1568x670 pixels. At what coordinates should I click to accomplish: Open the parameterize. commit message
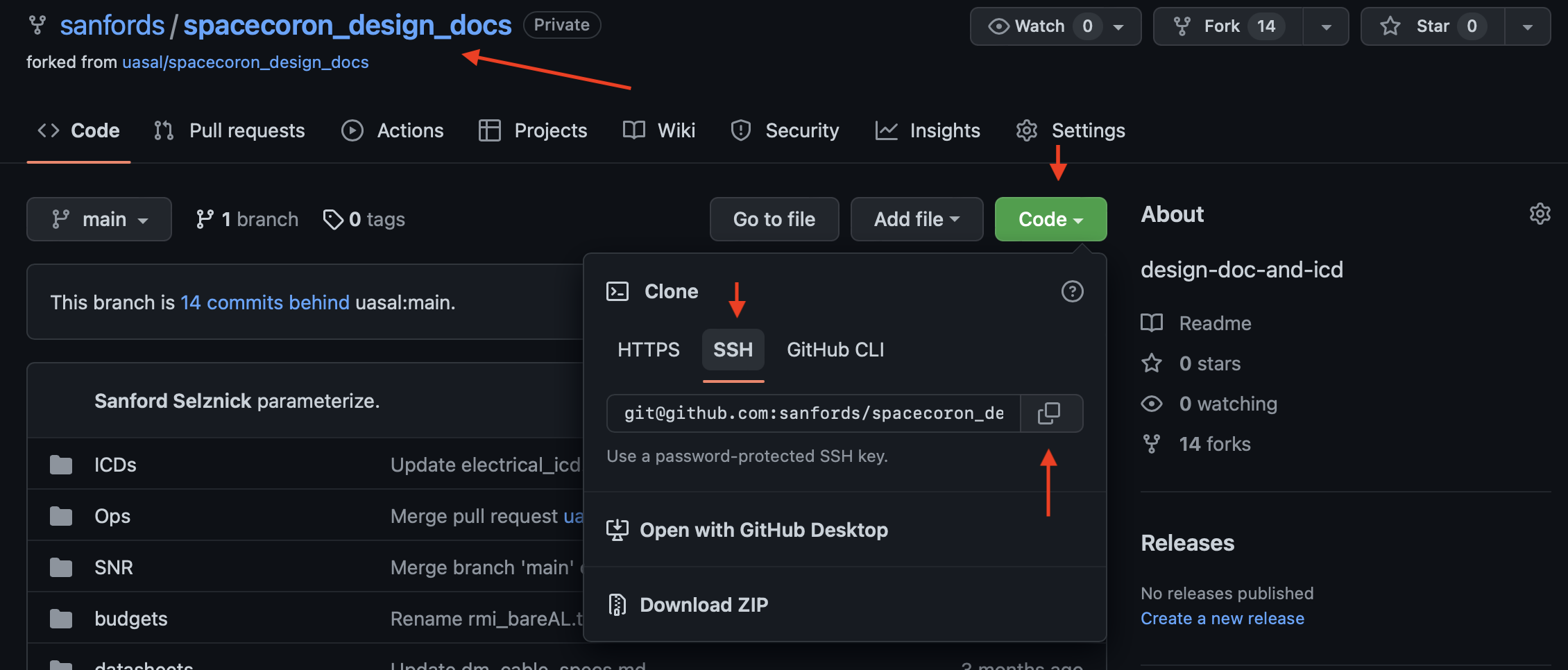(x=318, y=401)
